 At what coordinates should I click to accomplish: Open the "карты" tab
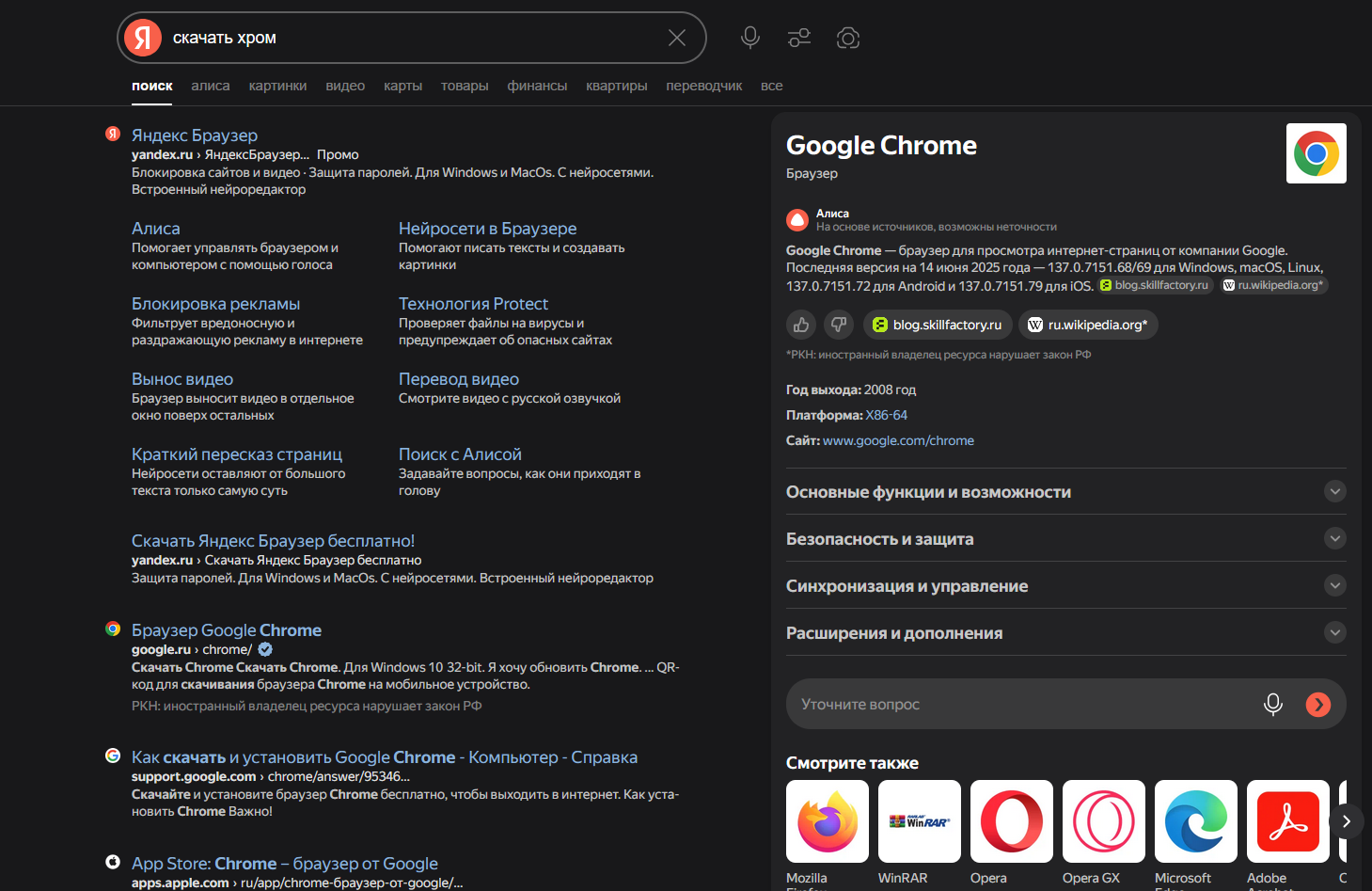(402, 86)
